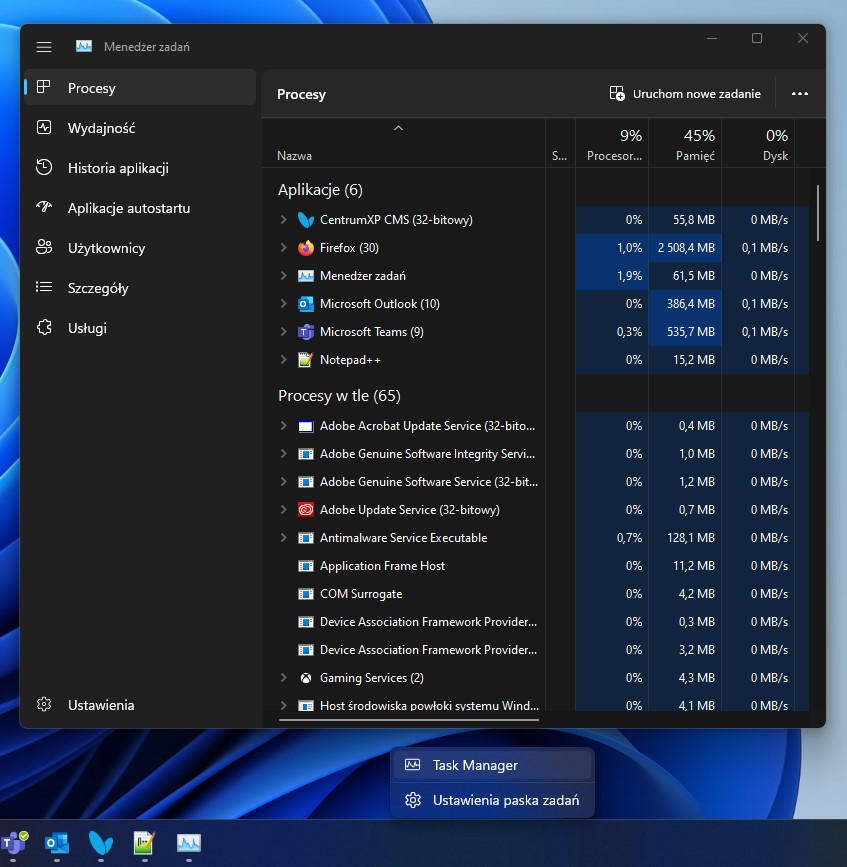The image size is (847, 867).
Task: Click the Procesy w tle (65) heading
Action: [339, 396]
